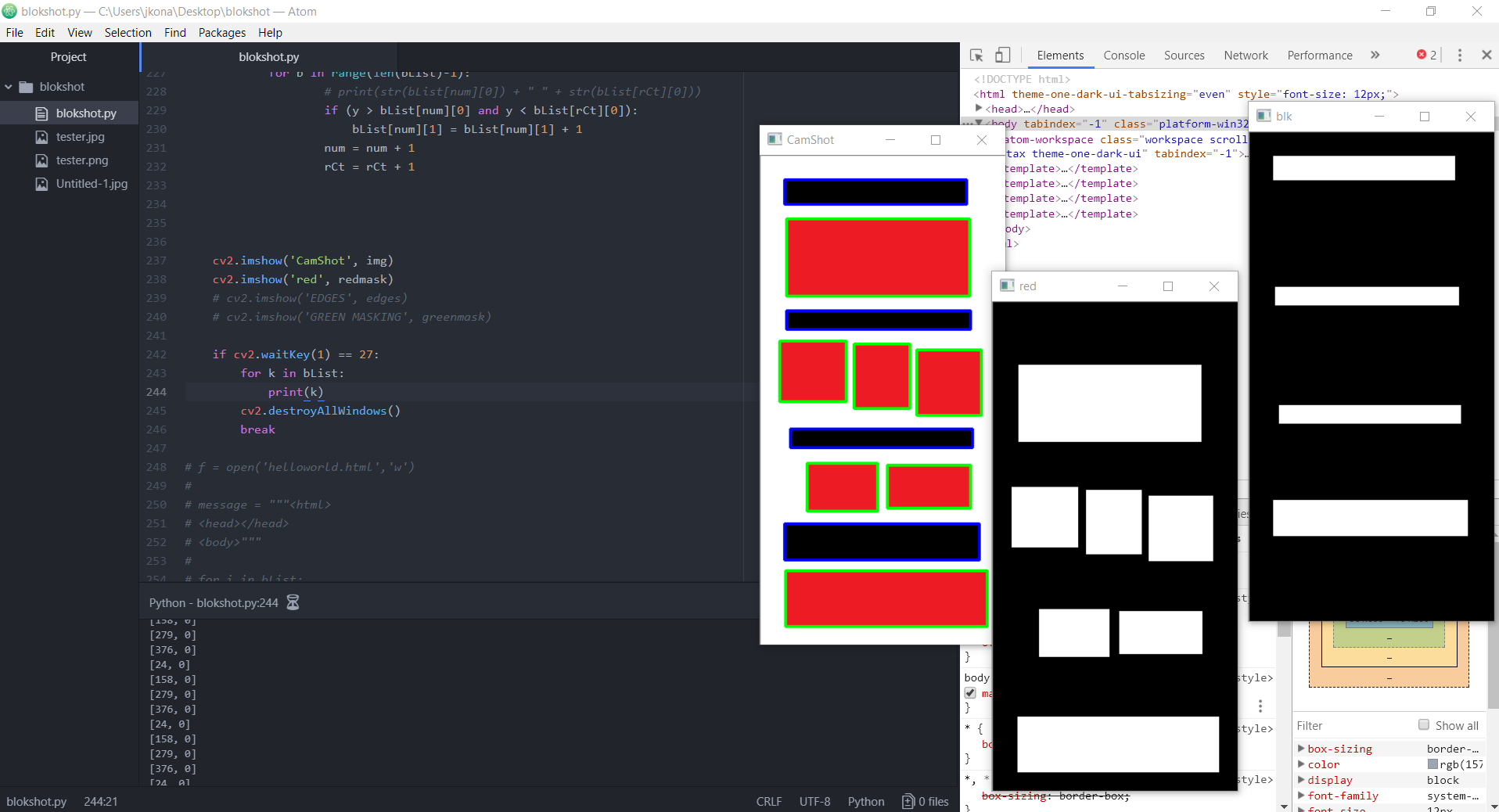
Task: Open the Find menu
Action: [x=175, y=32]
